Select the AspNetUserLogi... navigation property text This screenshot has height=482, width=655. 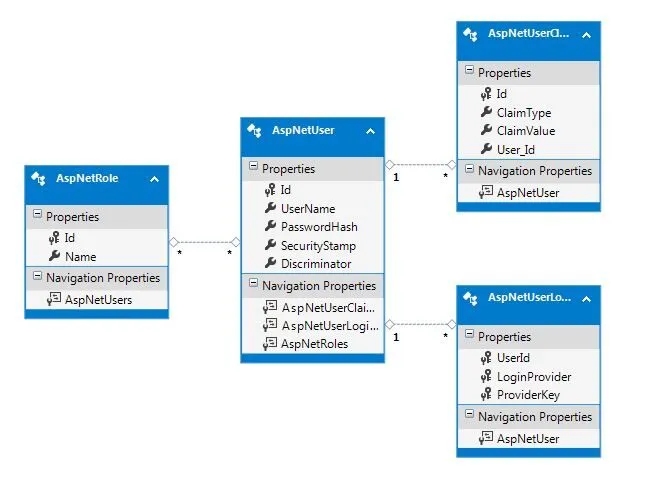click(x=330, y=326)
